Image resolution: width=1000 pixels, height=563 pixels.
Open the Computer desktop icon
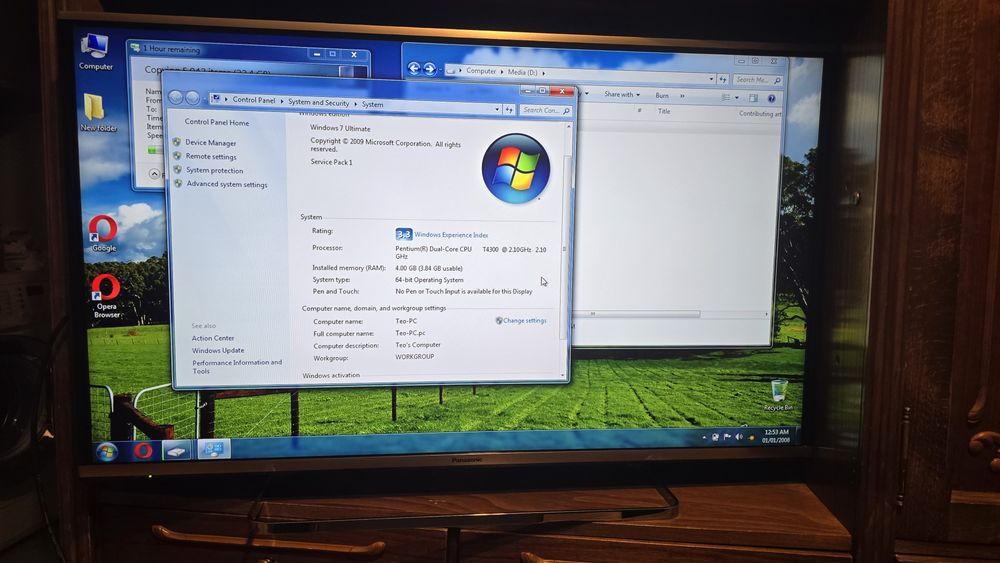[96, 51]
